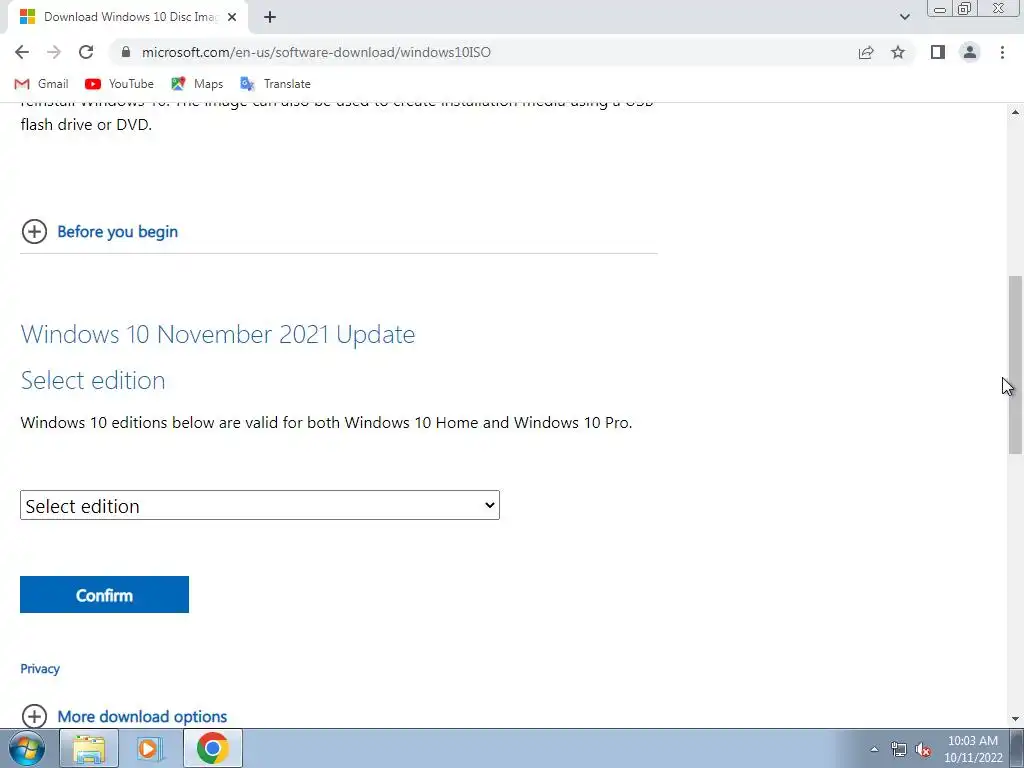Show hidden system tray icons
Screen dimensions: 1024x768
874,749
